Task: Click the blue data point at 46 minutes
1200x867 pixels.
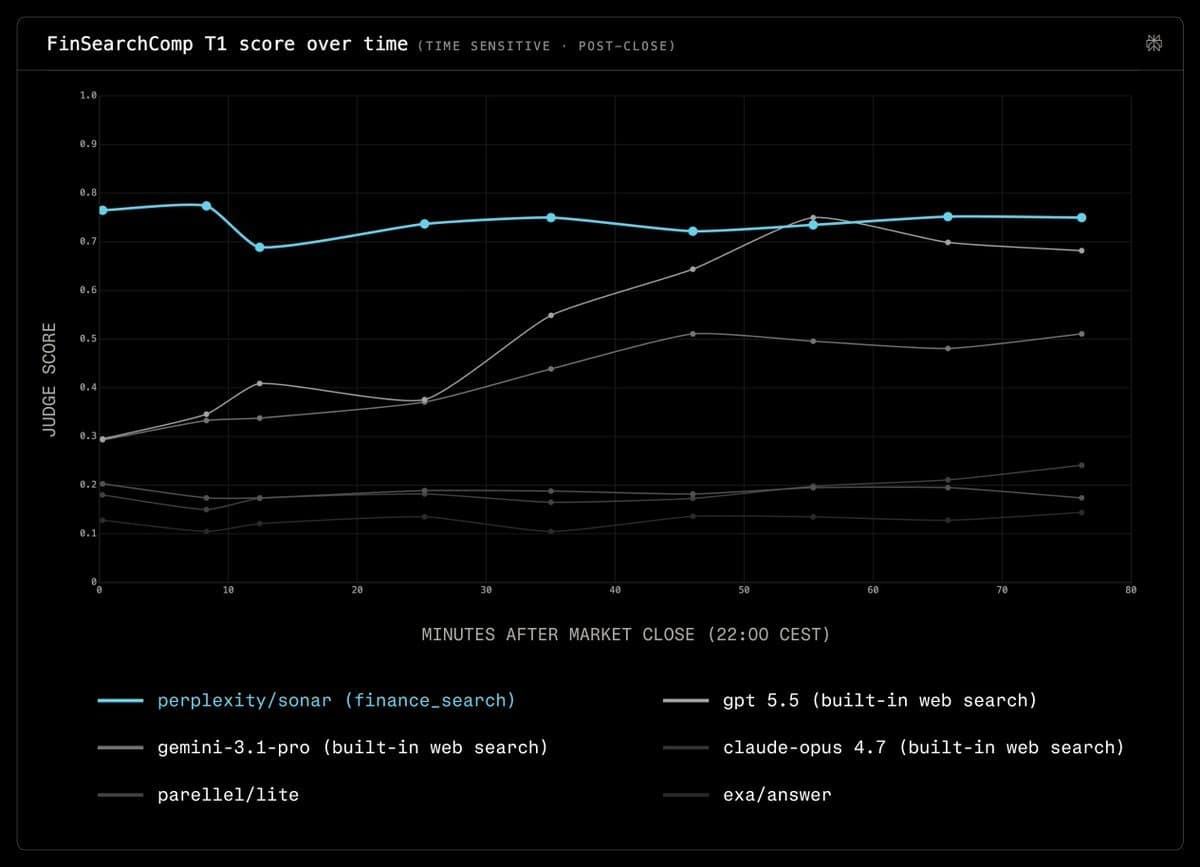Action: point(693,231)
